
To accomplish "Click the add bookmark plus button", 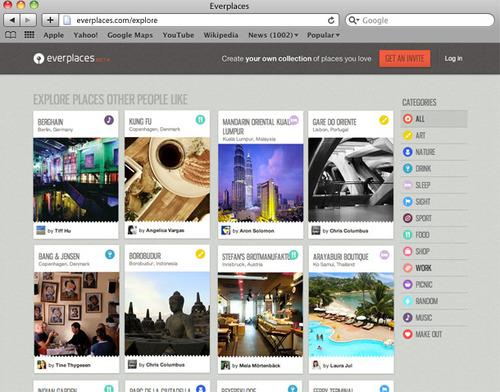I will (x=50, y=20).
